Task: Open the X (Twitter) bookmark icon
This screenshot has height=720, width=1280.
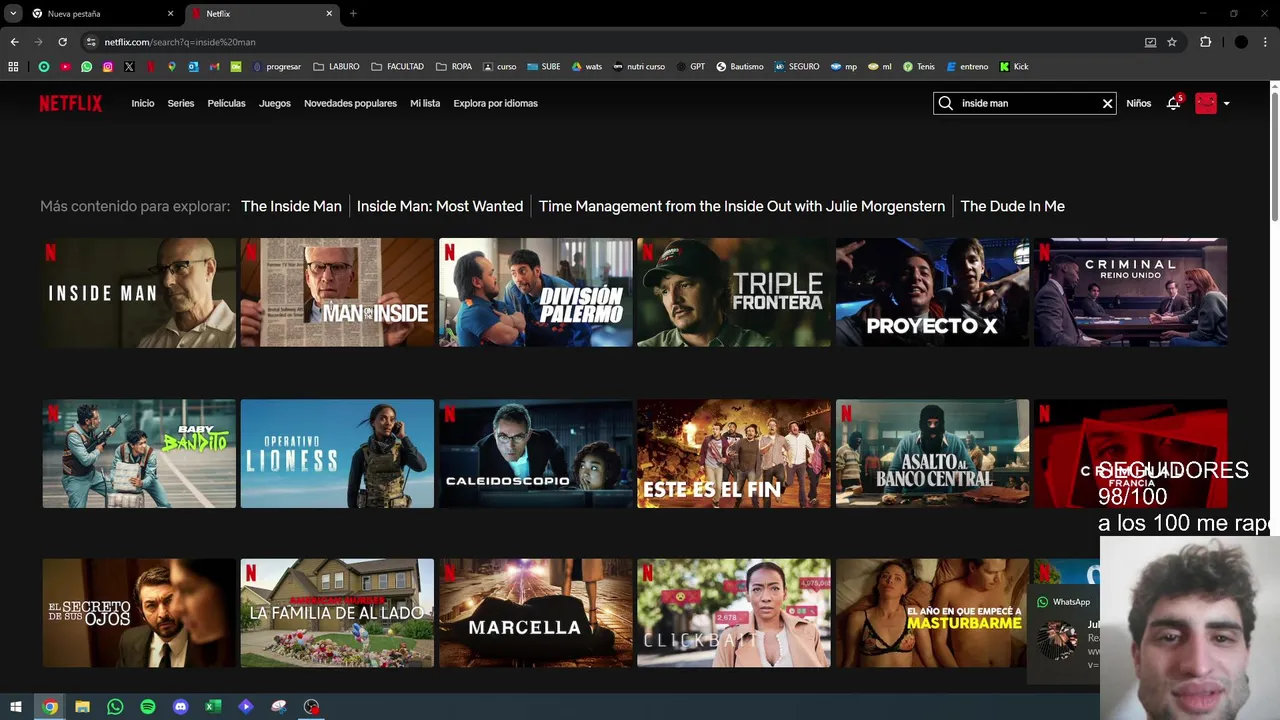Action: 129,67
